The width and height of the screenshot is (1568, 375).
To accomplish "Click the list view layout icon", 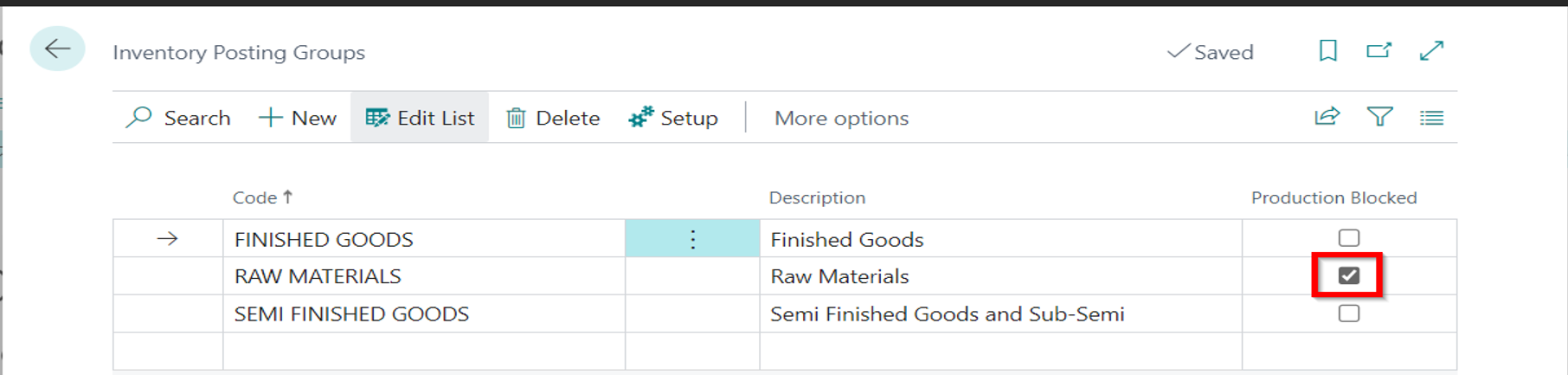I will [1431, 118].
